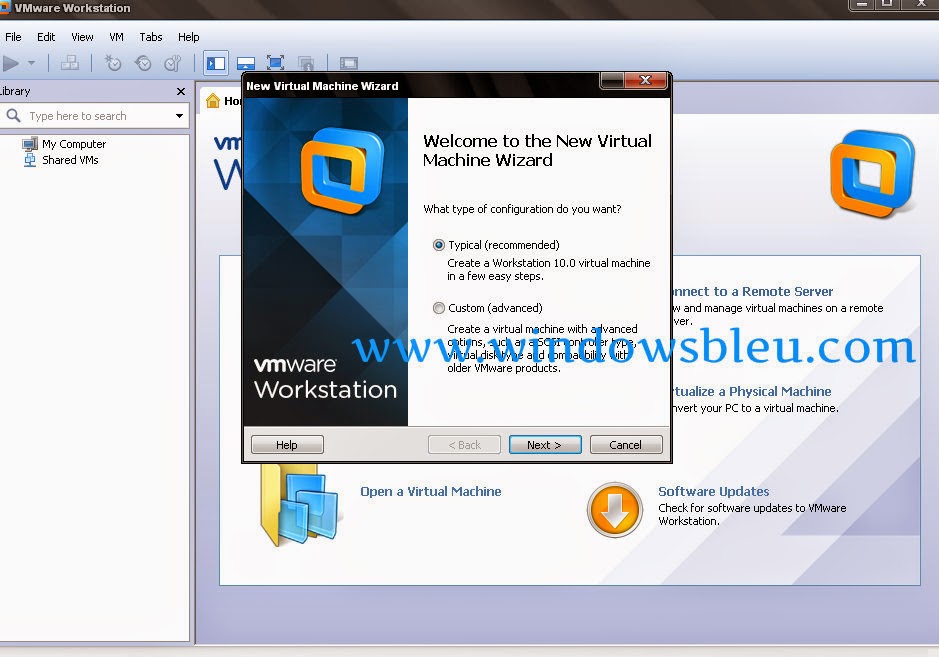Click the console view toolbar icon

pos(349,63)
